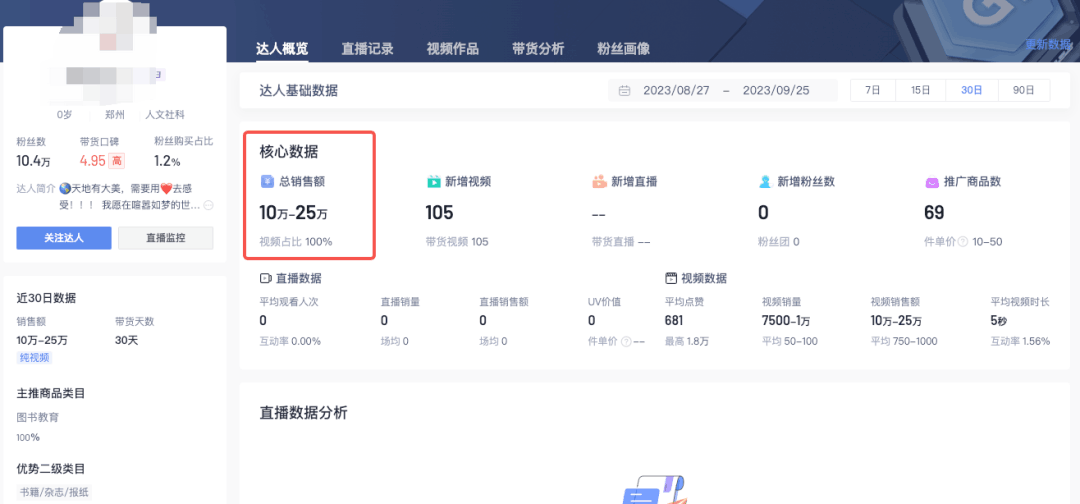Click the 书籍/杂志/报纸 category tag
This screenshot has height=504, width=1080.
click(x=54, y=492)
